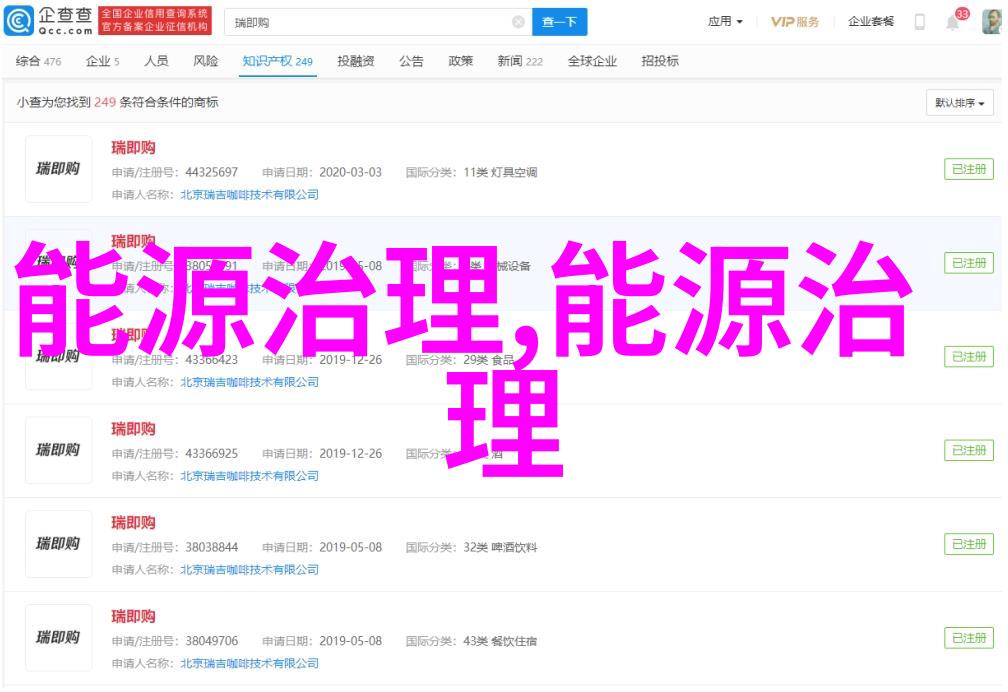Screen dimensions: 1008x692
Task: Open trademark thumbnail for registration 43366925
Action: point(58,450)
